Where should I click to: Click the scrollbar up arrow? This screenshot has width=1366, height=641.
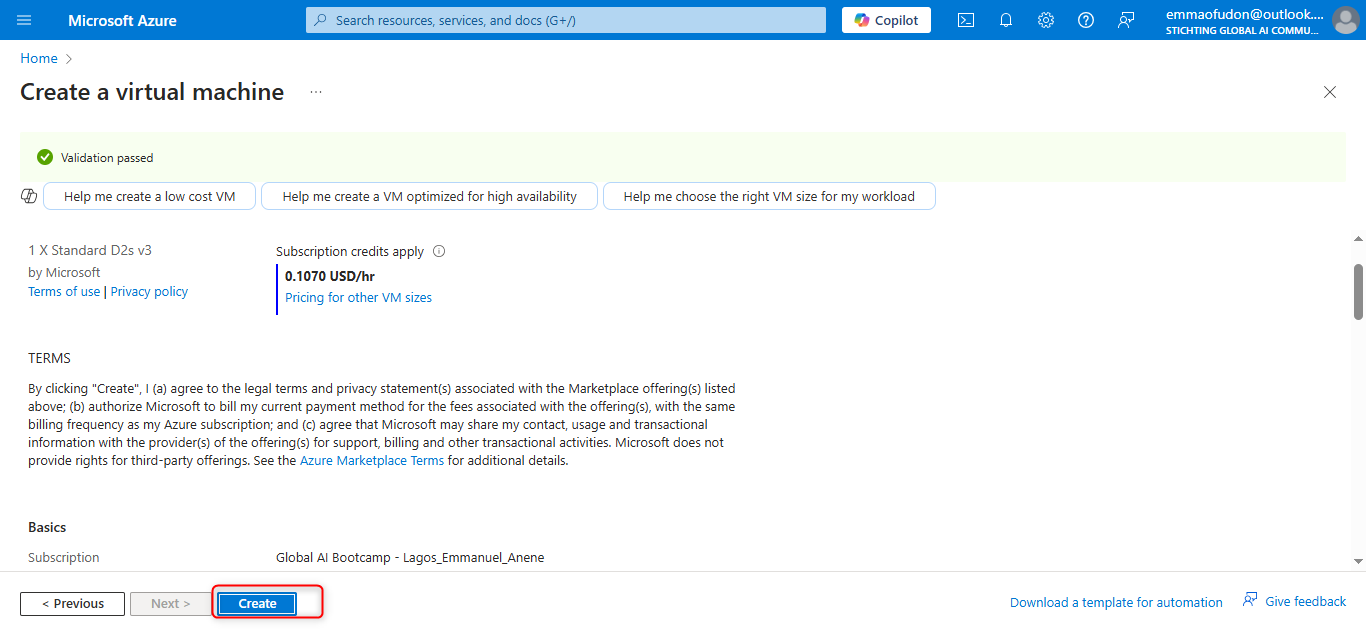1358,238
